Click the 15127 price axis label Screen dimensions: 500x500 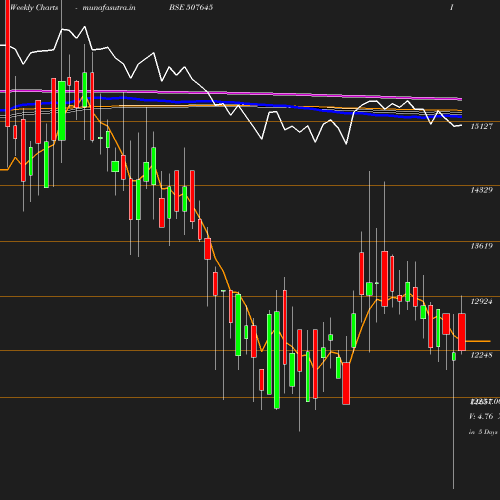click(x=481, y=126)
